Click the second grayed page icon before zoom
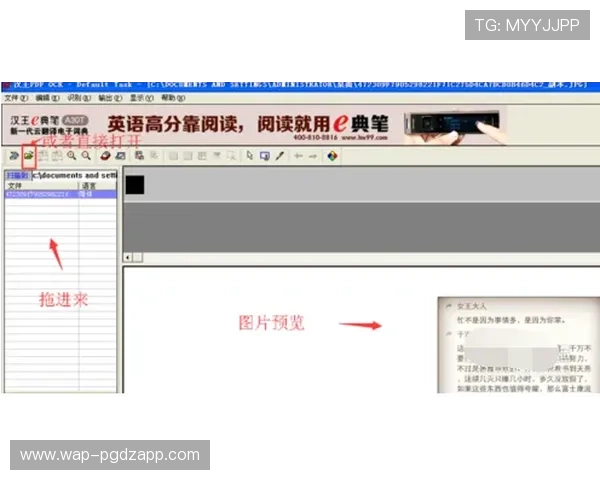The image size is (600, 480). [57, 156]
